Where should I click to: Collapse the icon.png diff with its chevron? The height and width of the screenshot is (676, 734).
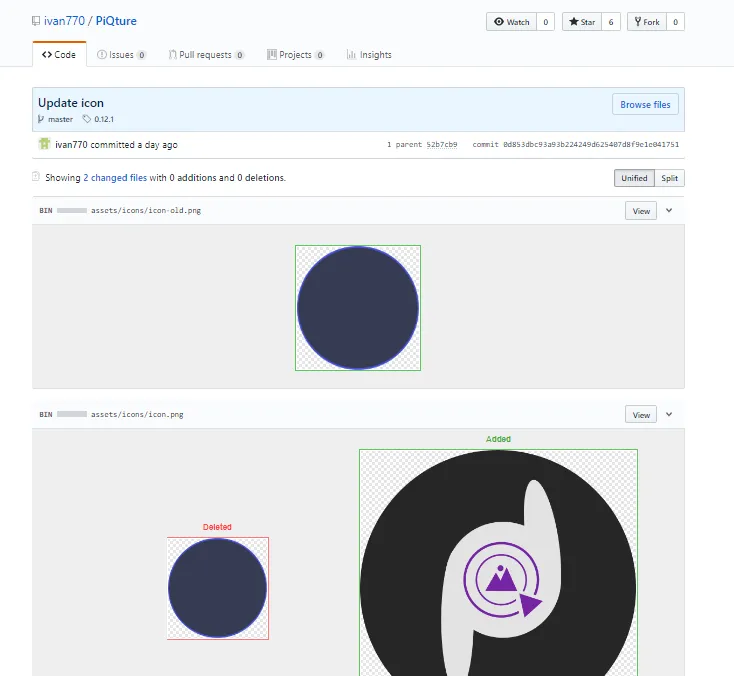click(669, 414)
